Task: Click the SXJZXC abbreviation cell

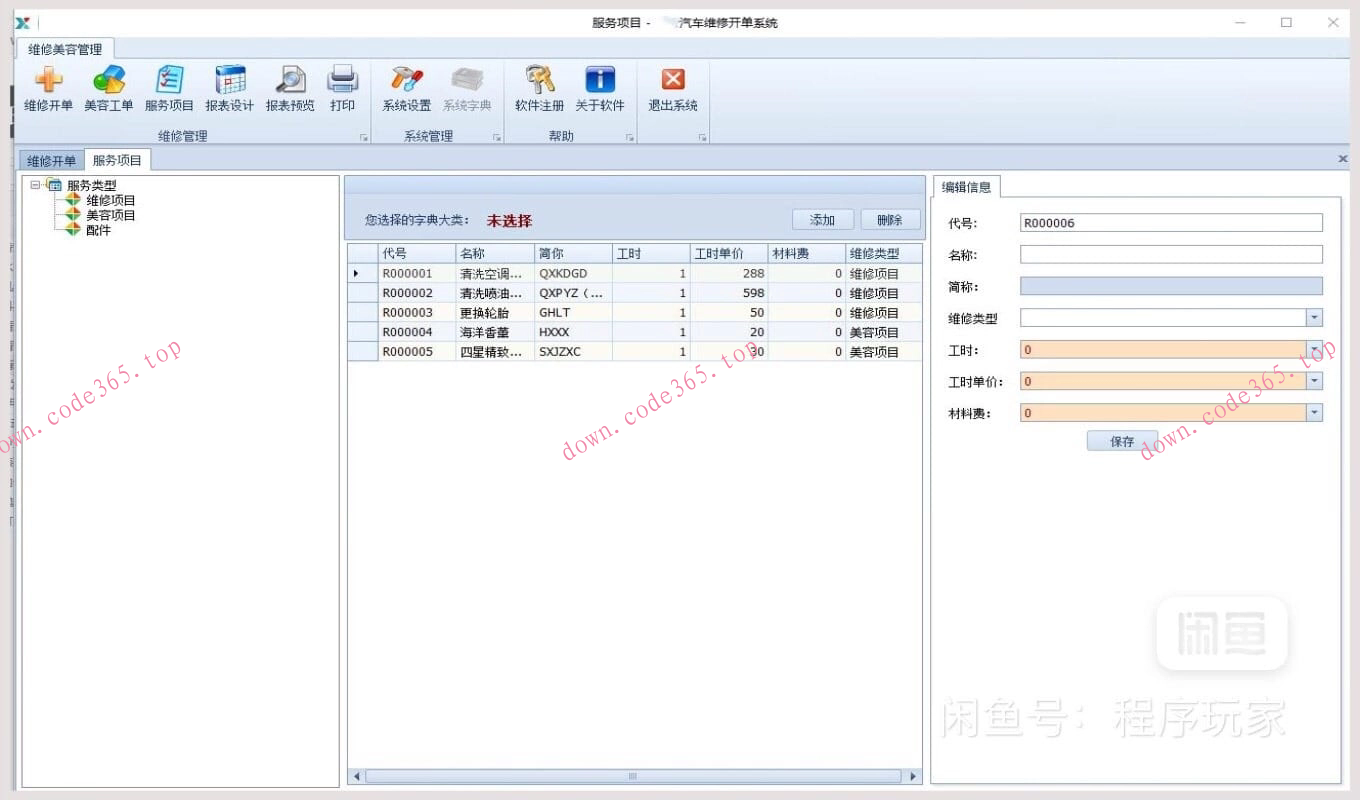Action: tap(573, 352)
